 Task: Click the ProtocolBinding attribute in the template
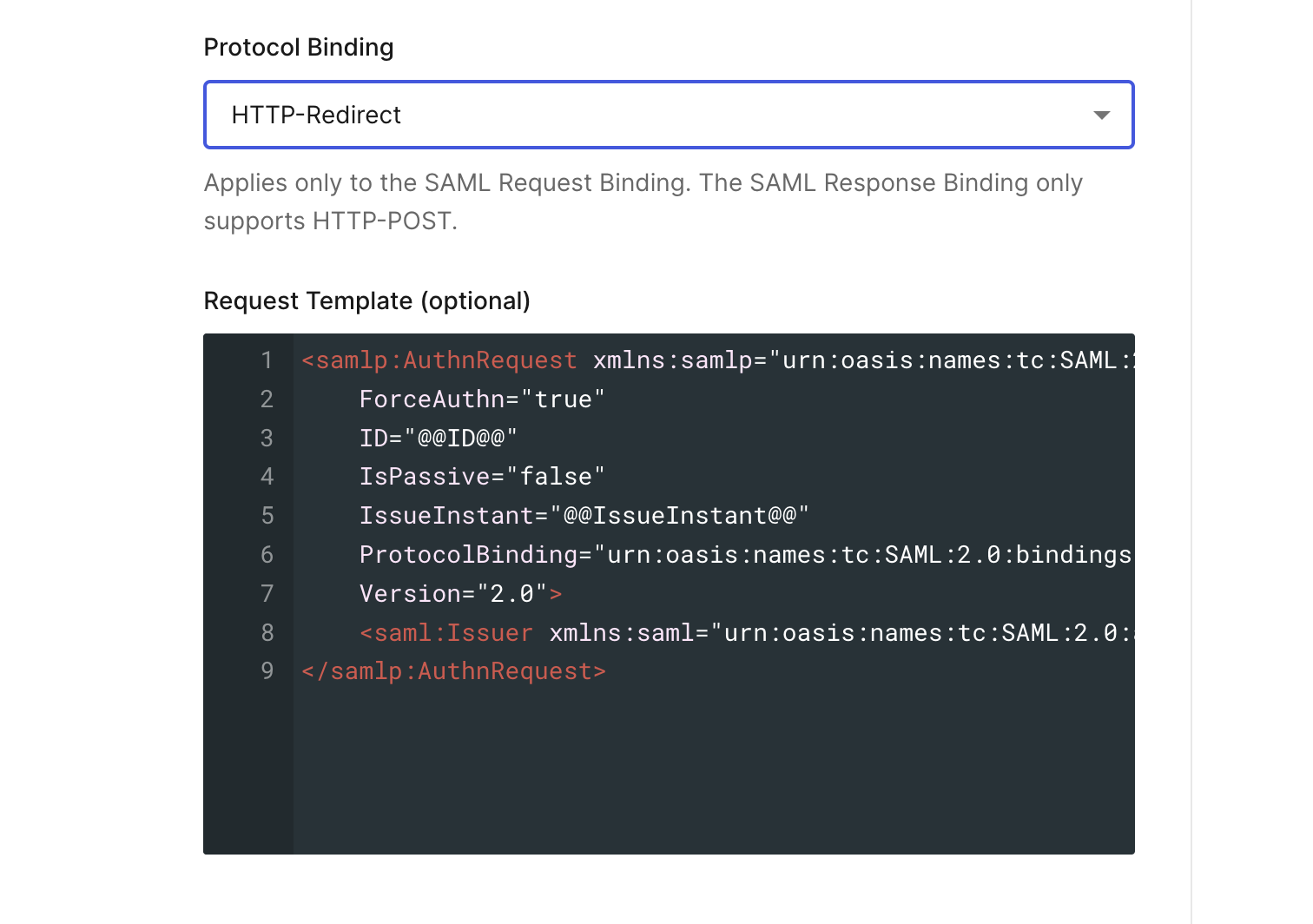pos(469,555)
